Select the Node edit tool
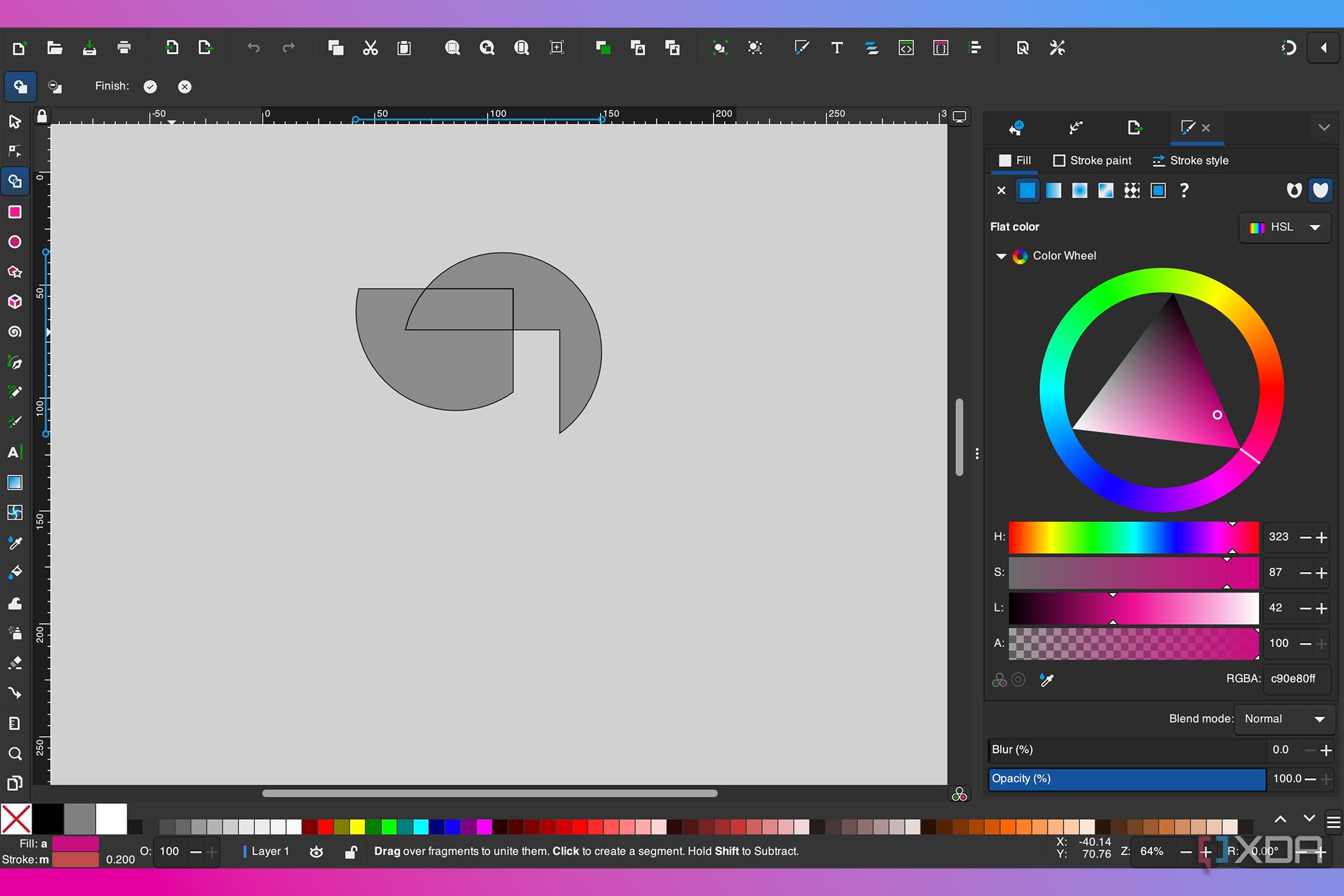 15,152
